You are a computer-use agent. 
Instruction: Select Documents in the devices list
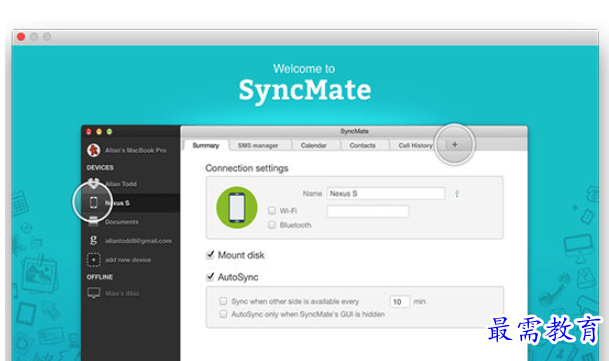point(122,222)
